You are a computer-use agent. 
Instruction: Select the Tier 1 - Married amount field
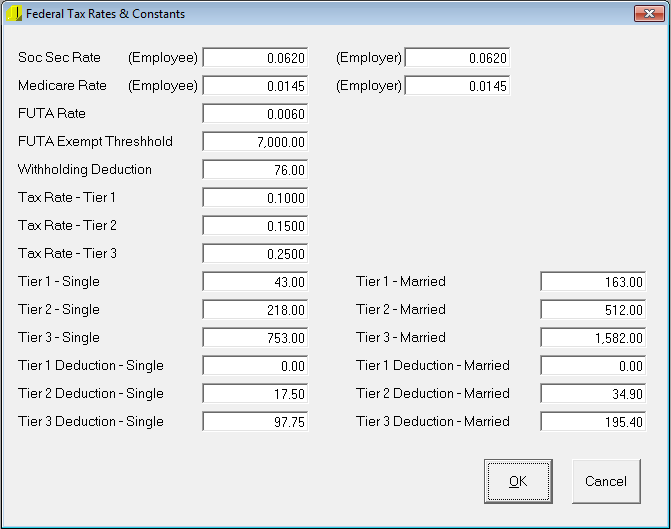593,282
